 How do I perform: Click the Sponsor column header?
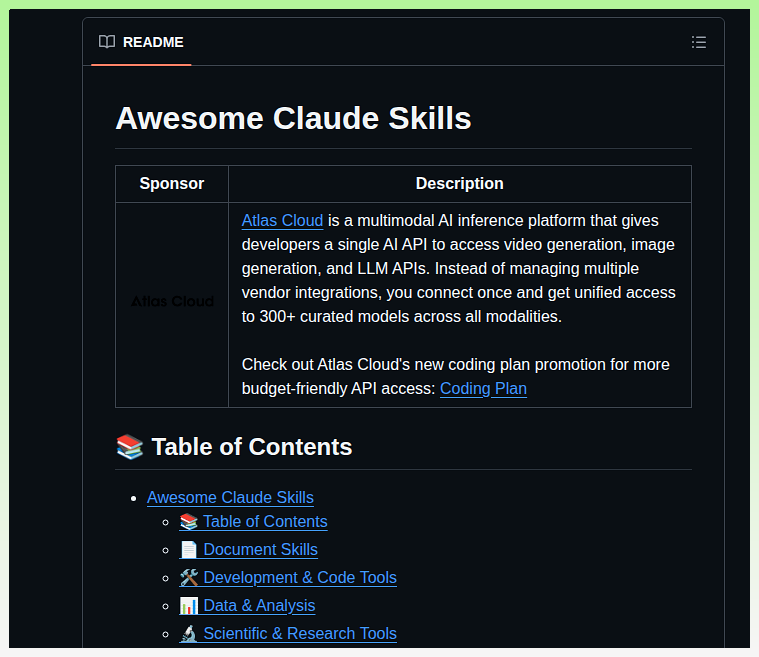172,184
